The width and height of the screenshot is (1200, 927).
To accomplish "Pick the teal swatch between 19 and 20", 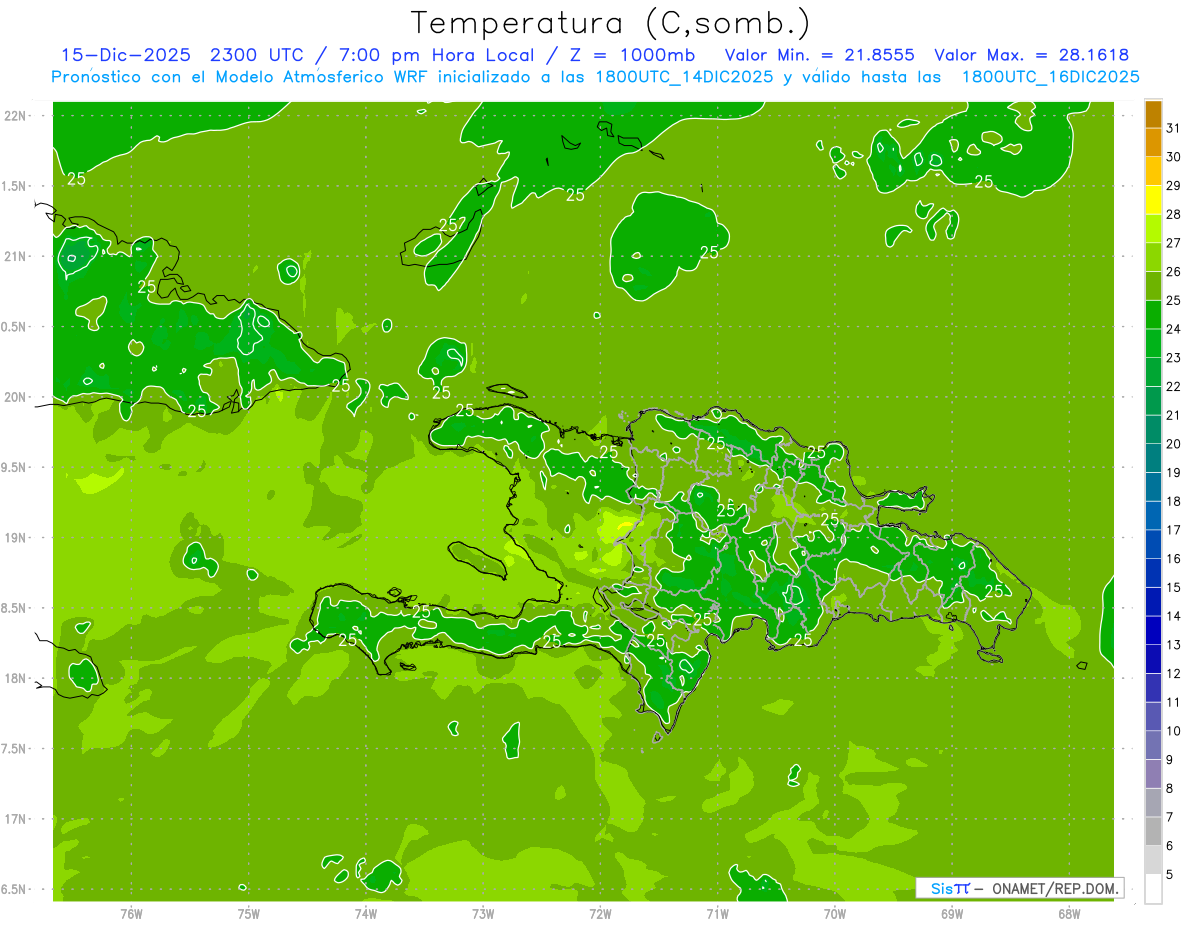I will [1153, 458].
